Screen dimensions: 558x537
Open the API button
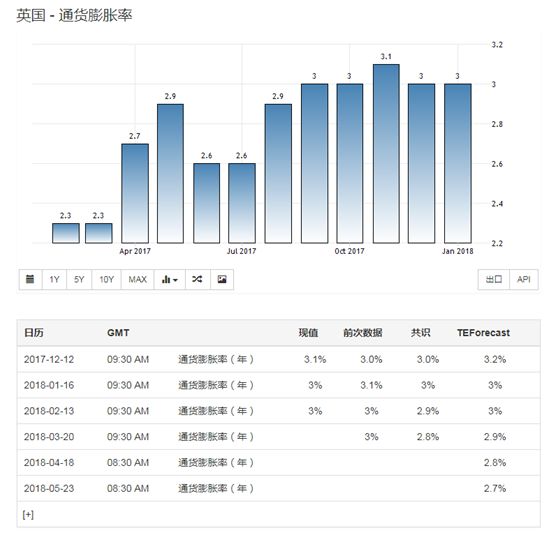(524, 280)
